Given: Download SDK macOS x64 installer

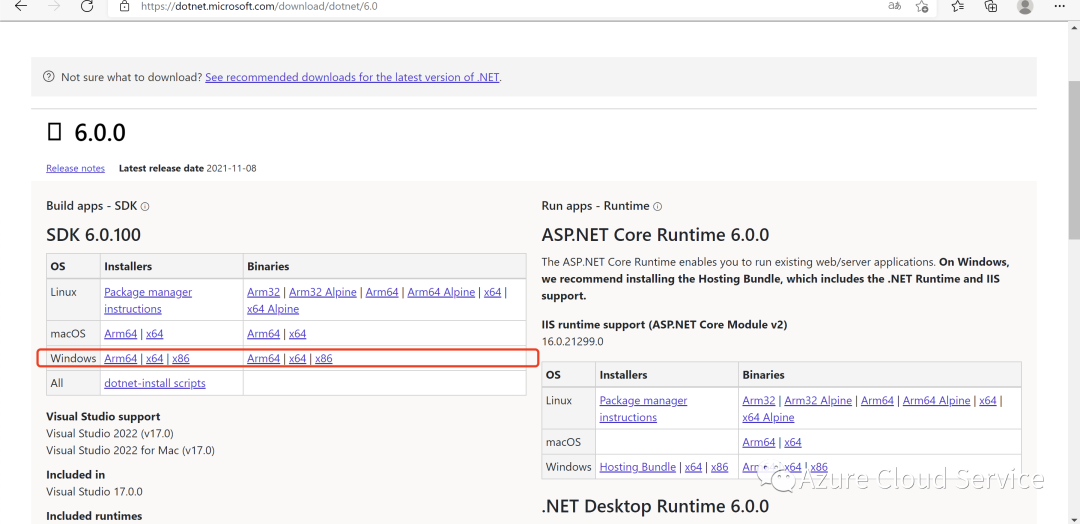Looking at the screenshot, I should click(x=154, y=333).
